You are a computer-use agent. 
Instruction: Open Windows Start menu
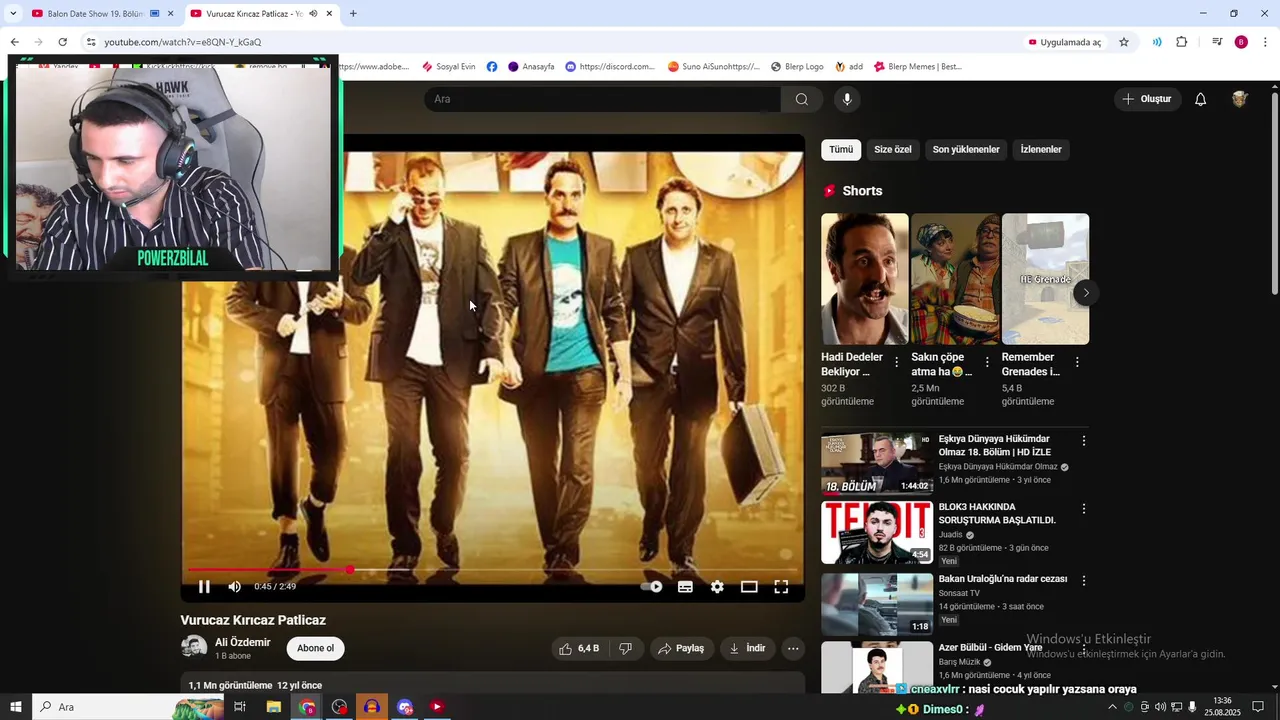(x=16, y=707)
